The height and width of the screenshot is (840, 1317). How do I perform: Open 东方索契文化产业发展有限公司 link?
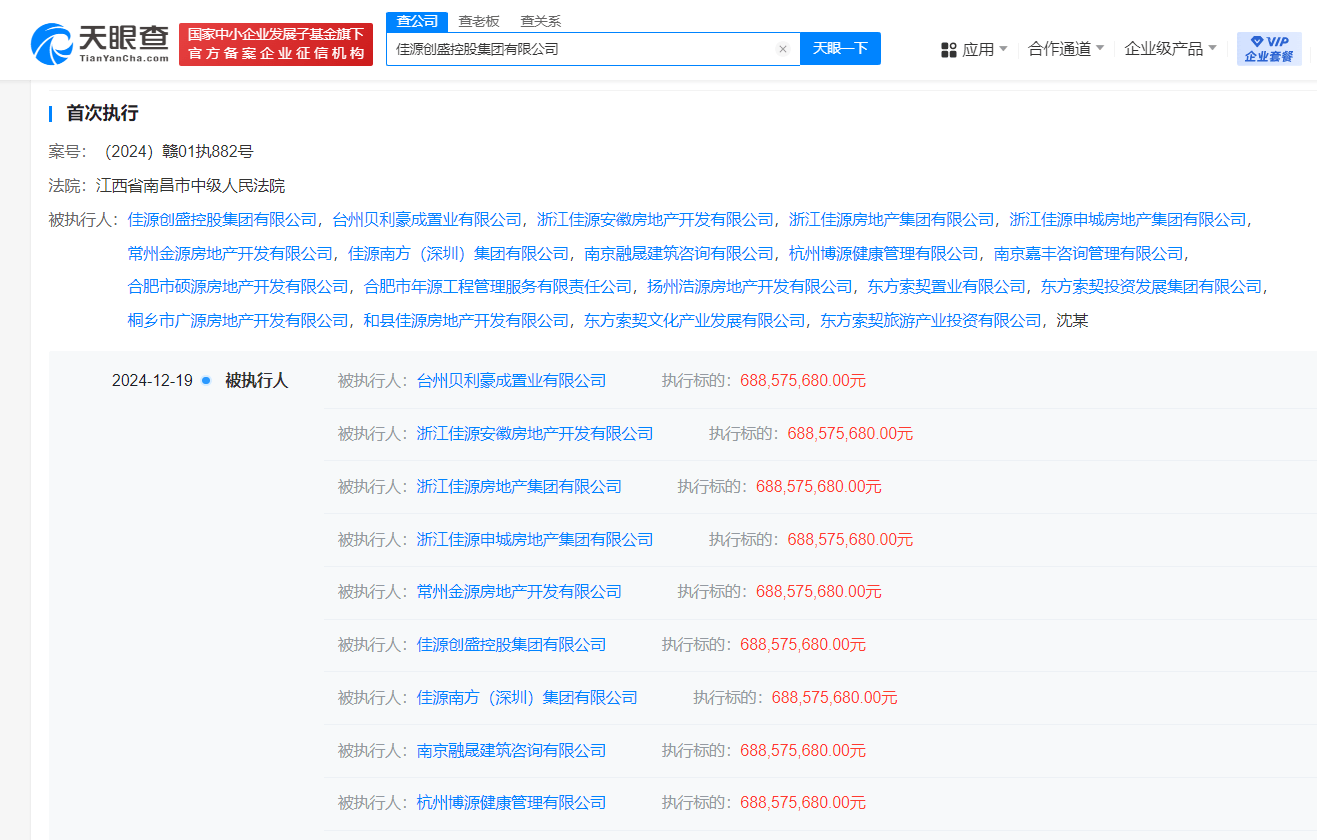coord(695,321)
